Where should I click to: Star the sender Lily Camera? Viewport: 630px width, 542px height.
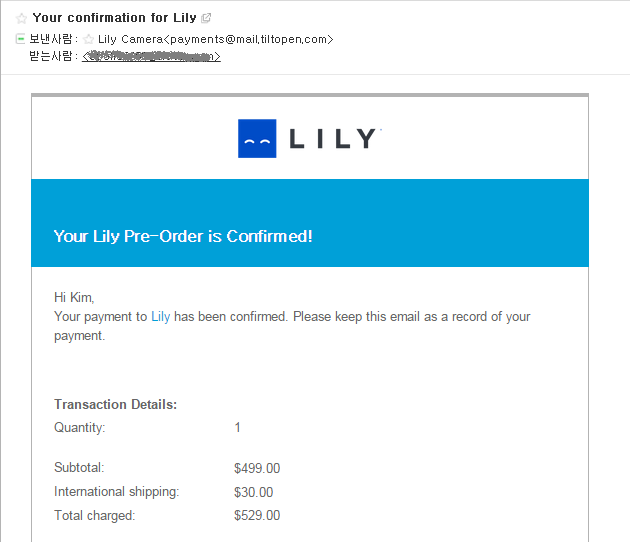(x=88, y=39)
